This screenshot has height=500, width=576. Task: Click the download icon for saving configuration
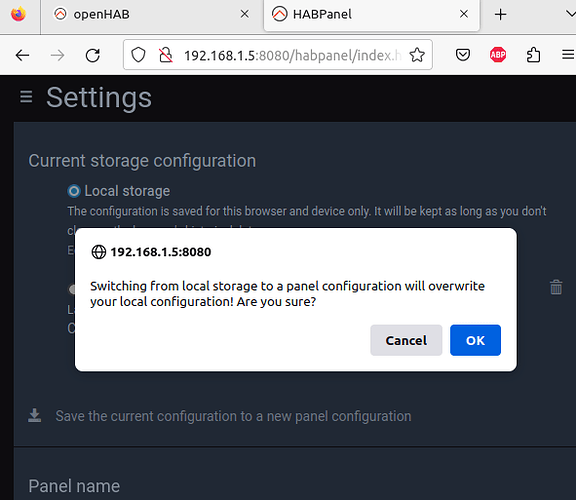(35, 416)
